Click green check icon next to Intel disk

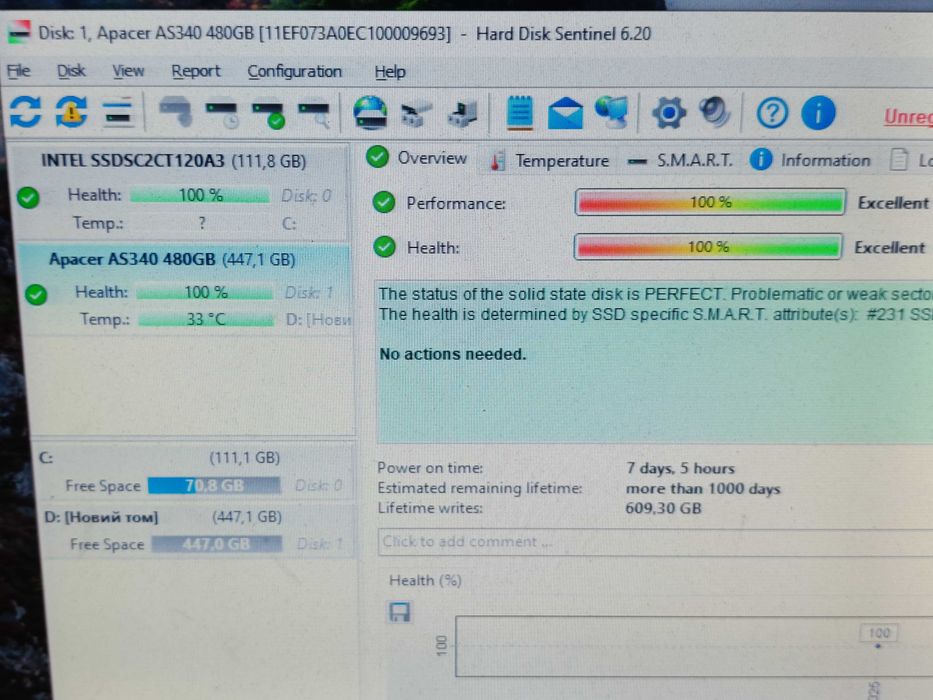pos(28,197)
